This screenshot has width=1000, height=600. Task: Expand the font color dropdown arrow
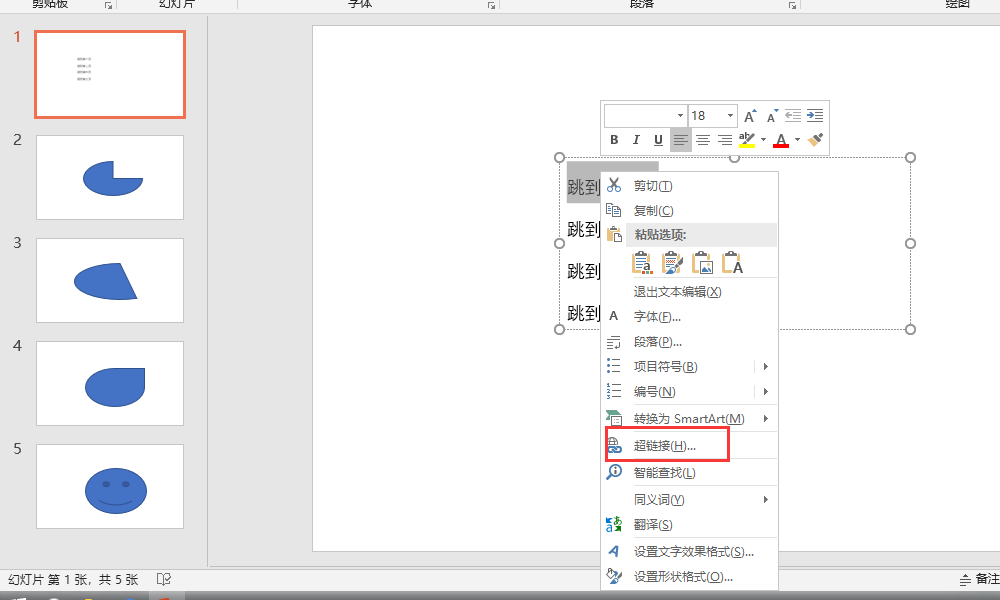(x=797, y=140)
